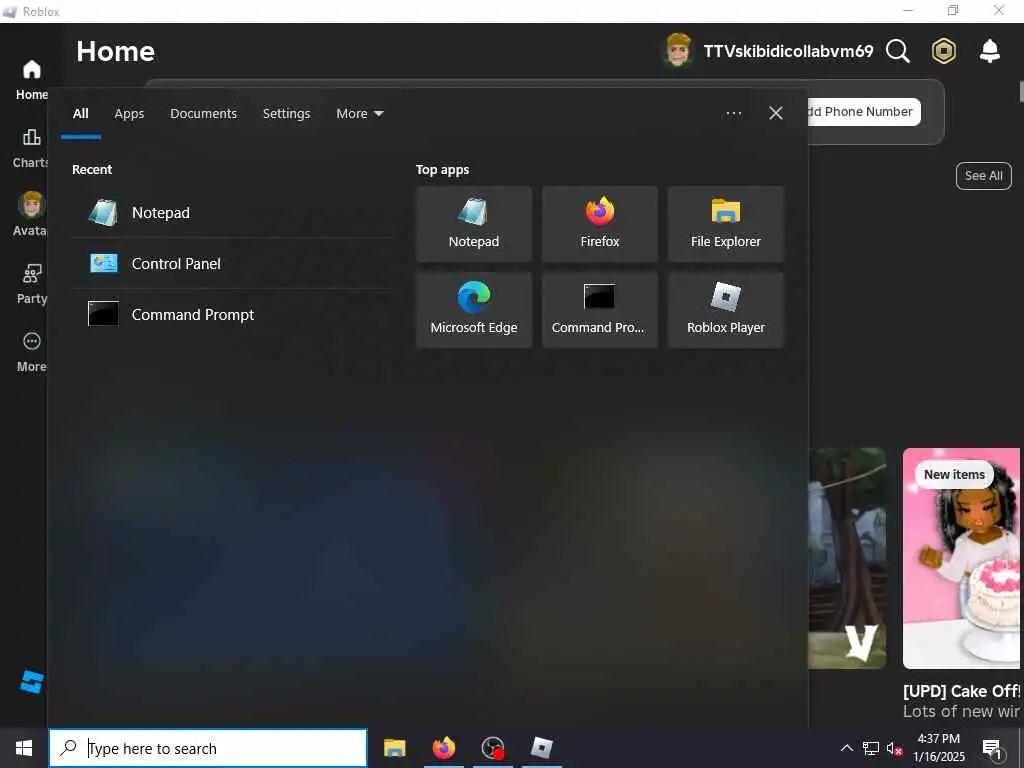
Task: Open the Command Prompt tile in Top apps
Action: tap(600, 310)
